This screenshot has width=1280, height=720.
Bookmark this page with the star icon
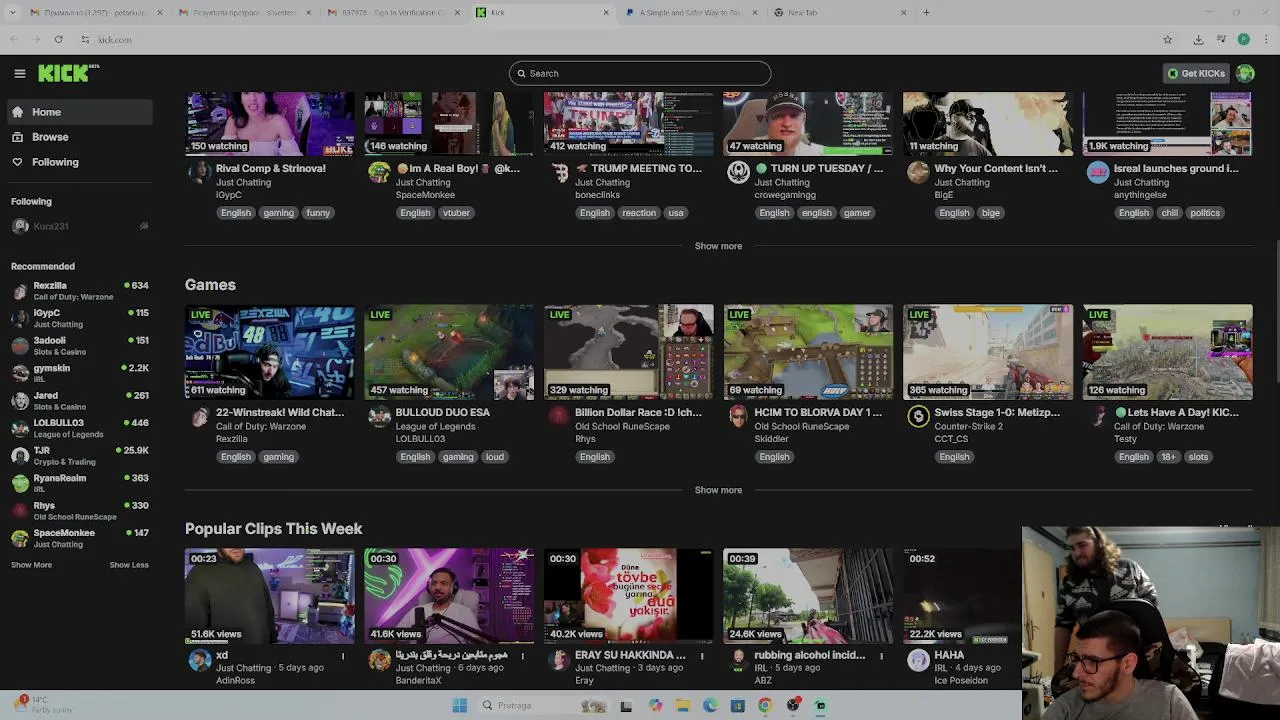coord(1167,40)
